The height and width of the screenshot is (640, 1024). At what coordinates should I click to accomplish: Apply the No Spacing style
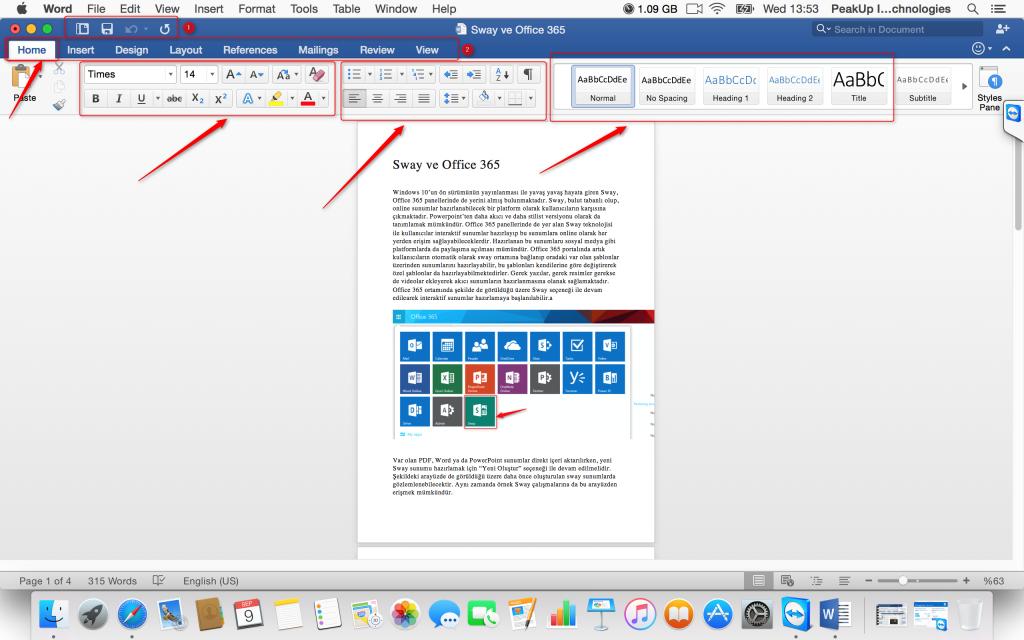pyautogui.click(x=666, y=86)
